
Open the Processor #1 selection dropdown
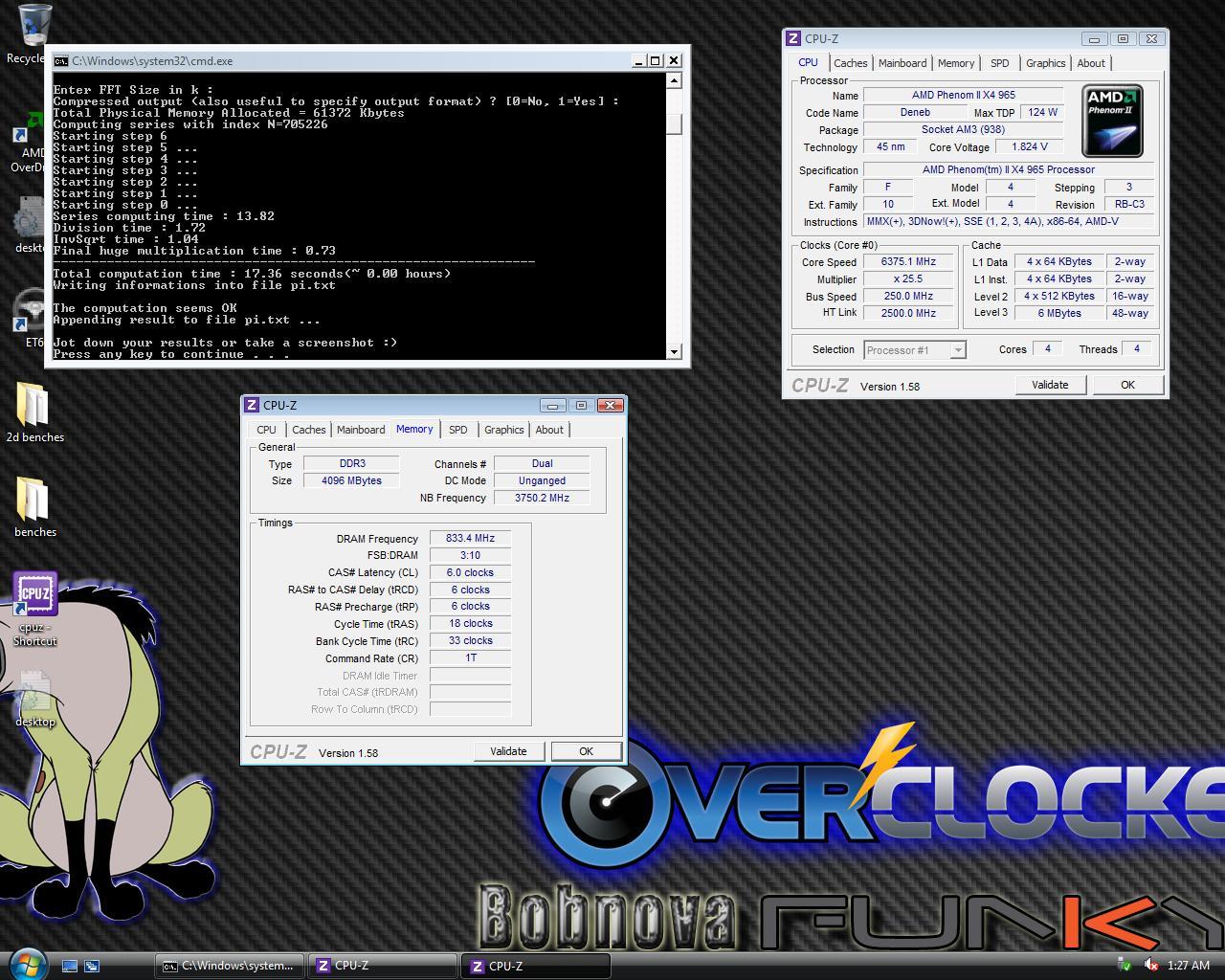coord(915,350)
